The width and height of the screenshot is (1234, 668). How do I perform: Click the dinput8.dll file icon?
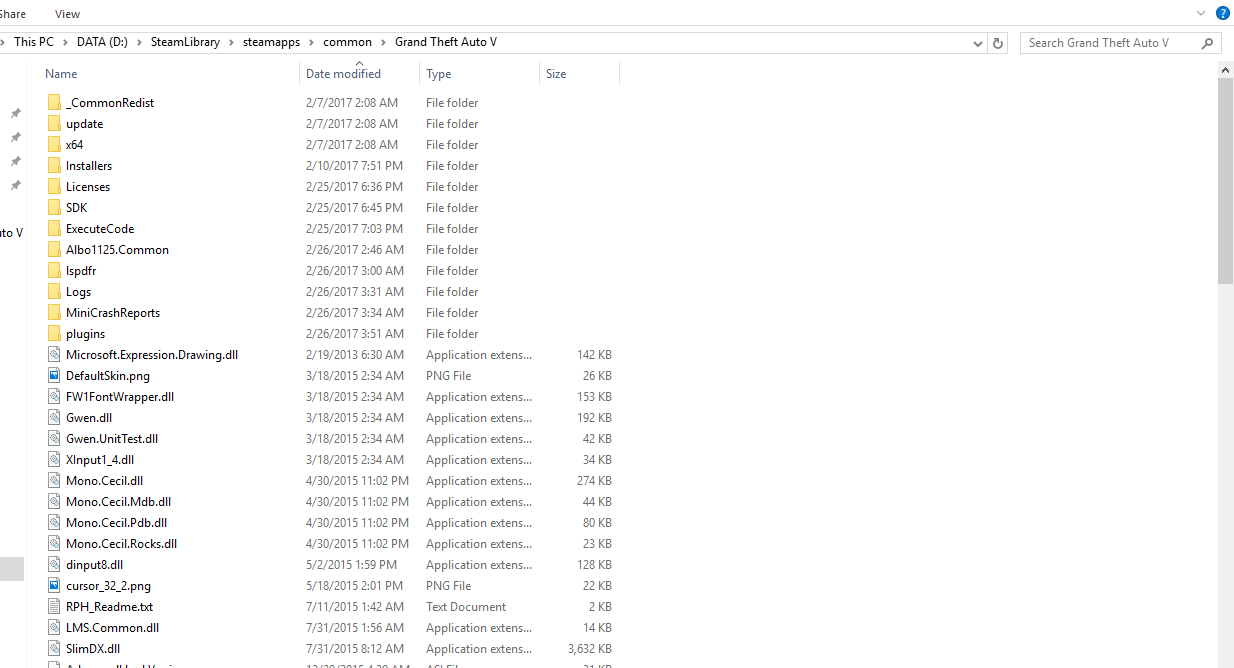click(54, 564)
